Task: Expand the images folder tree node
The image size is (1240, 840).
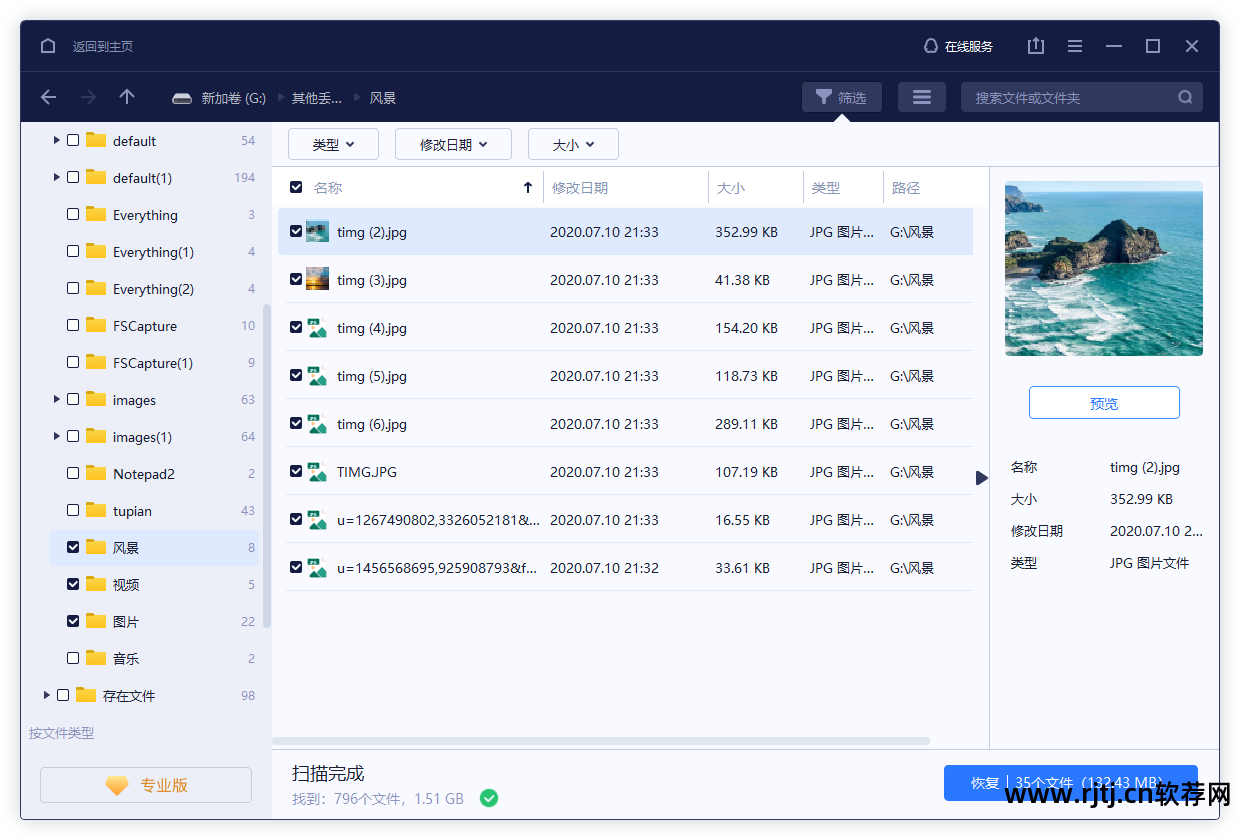Action: 57,400
